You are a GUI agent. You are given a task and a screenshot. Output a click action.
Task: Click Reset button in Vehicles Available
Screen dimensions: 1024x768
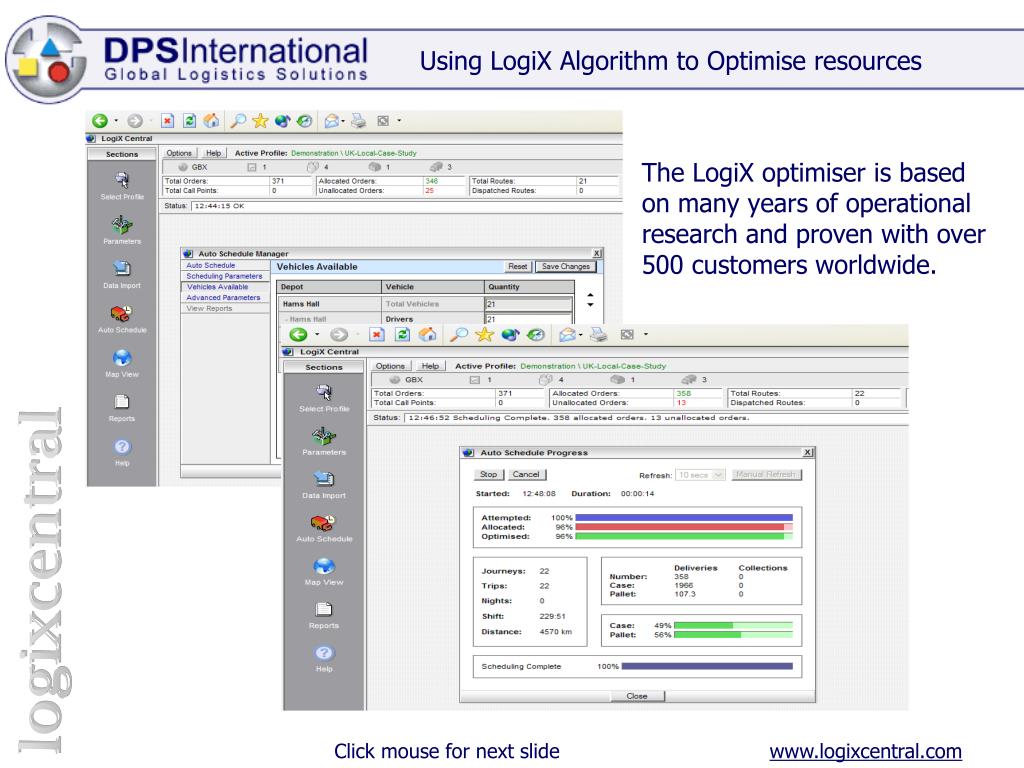[x=517, y=266]
